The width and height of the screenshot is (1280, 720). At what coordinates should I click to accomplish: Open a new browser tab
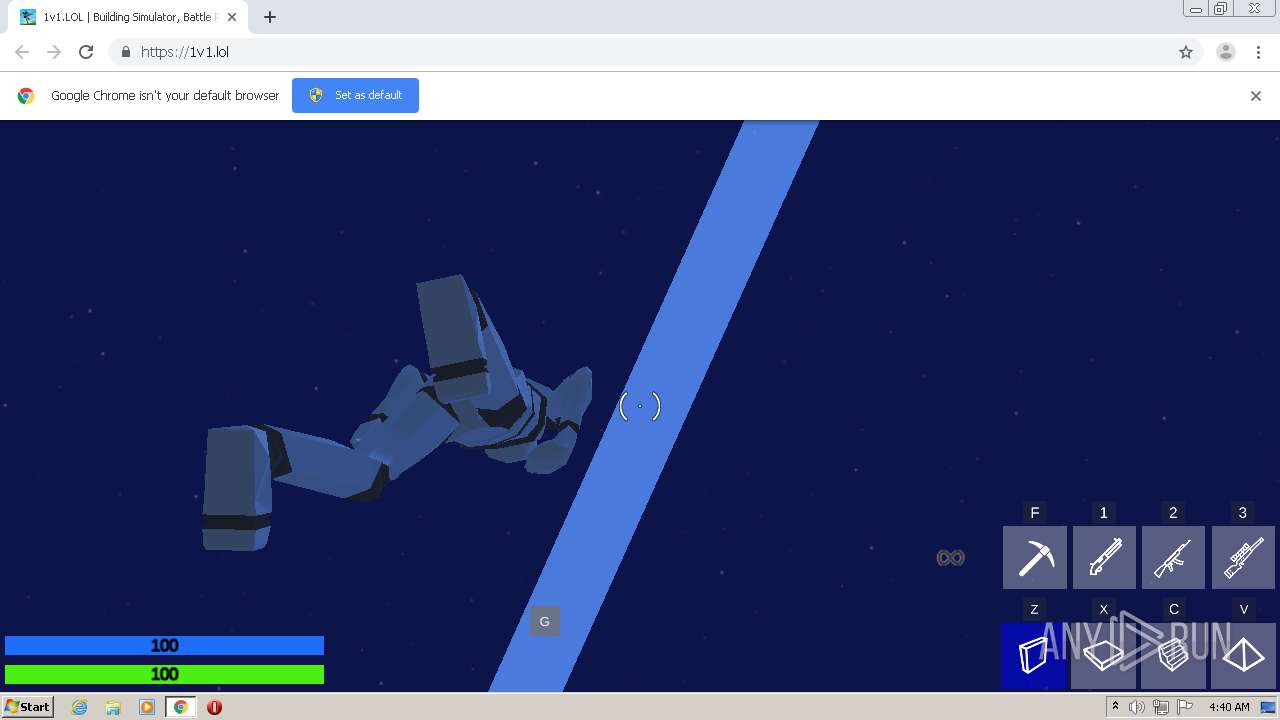[x=270, y=17]
